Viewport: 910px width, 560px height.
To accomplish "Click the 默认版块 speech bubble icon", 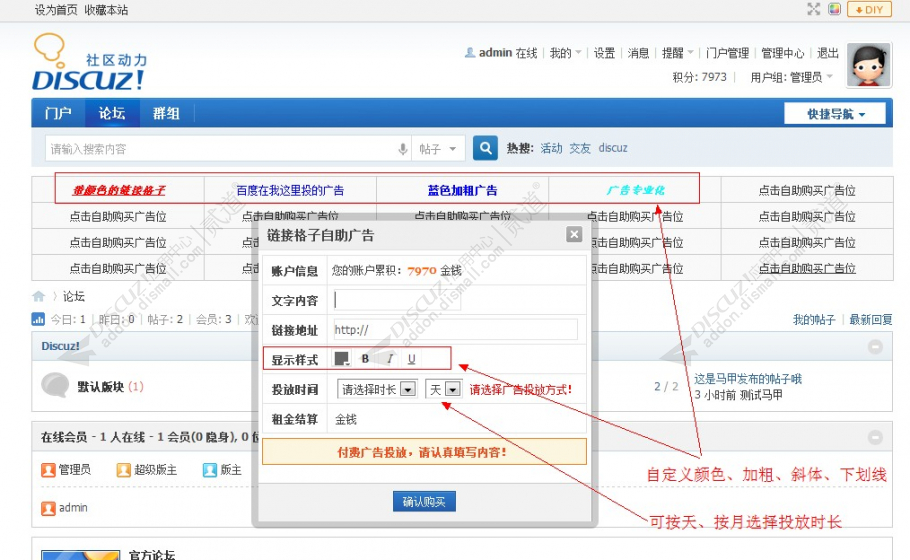I will click(56, 385).
